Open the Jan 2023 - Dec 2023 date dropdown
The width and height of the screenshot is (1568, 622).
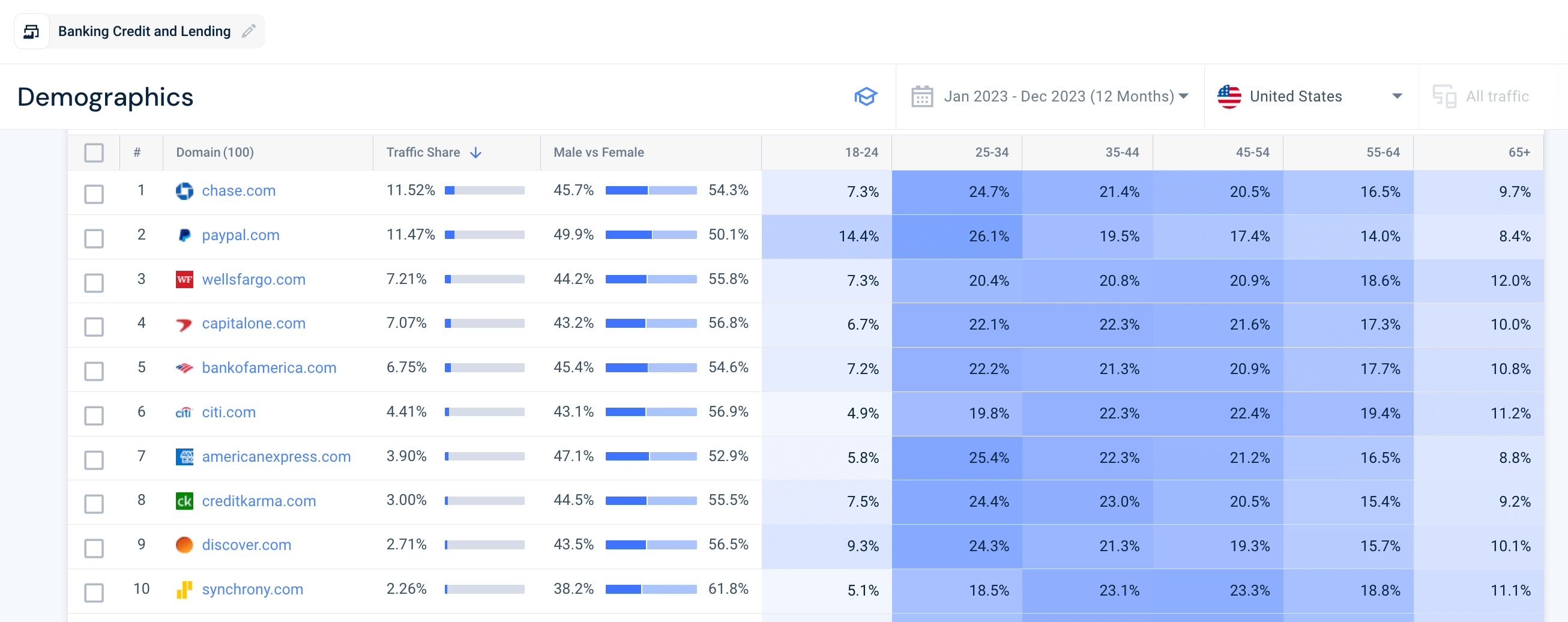(1050, 96)
